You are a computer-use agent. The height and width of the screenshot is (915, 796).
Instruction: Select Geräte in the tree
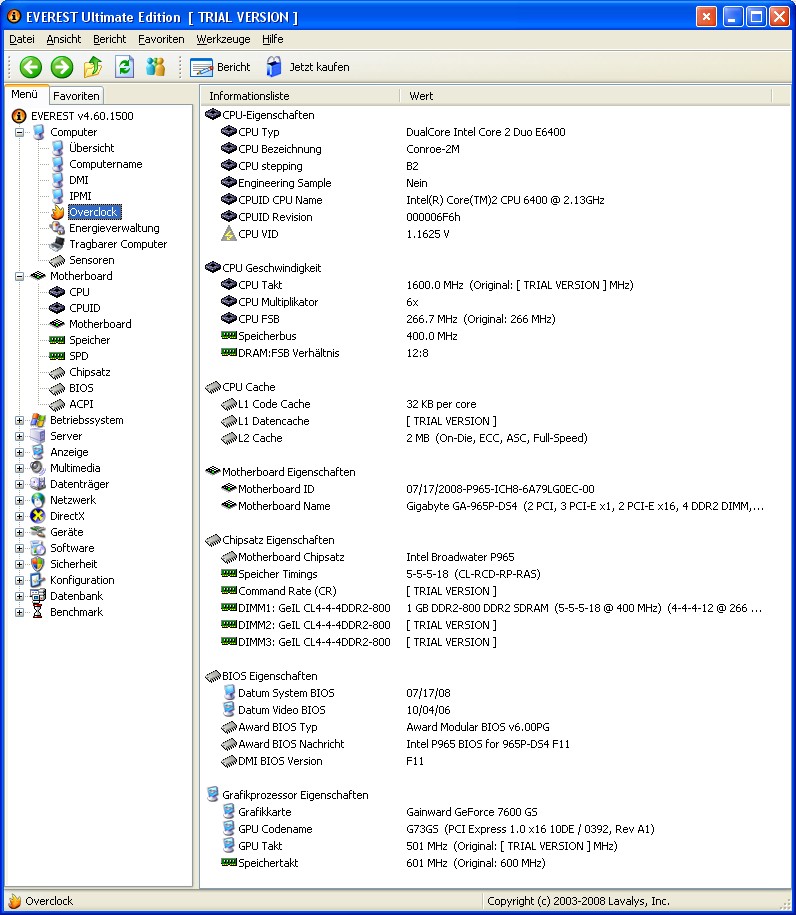(x=67, y=532)
